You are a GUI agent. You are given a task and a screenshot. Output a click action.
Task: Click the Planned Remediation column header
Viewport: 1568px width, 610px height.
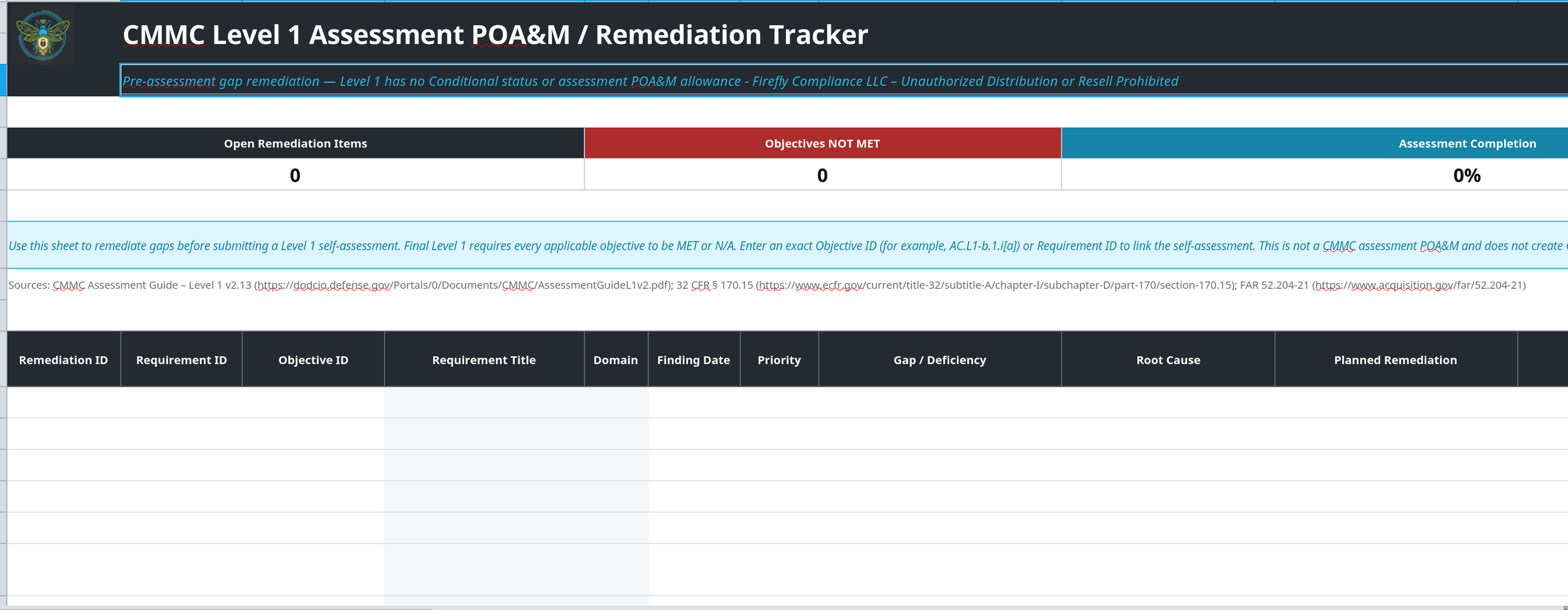click(1396, 359)
